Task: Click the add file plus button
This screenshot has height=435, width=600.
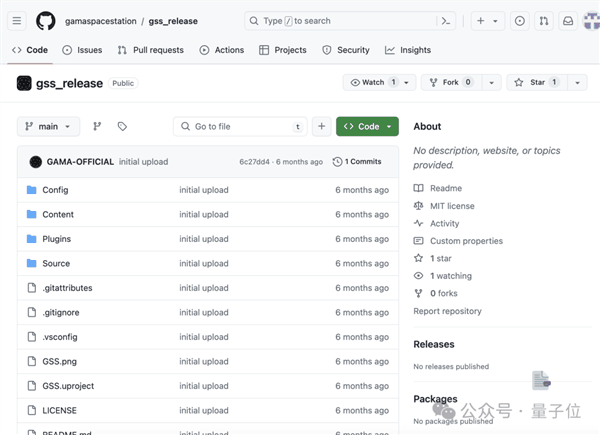Action: click(x=321, y=127)
